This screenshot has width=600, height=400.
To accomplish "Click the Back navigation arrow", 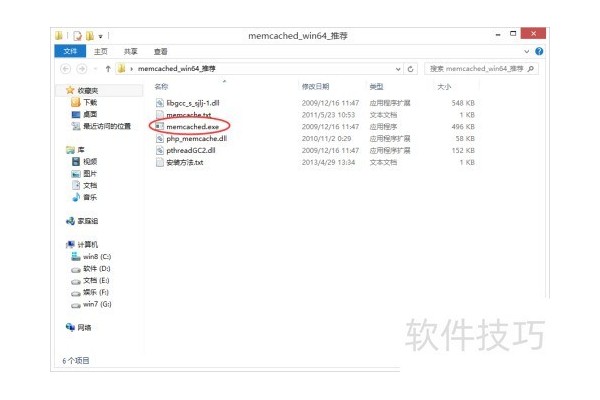I will 66,69.
